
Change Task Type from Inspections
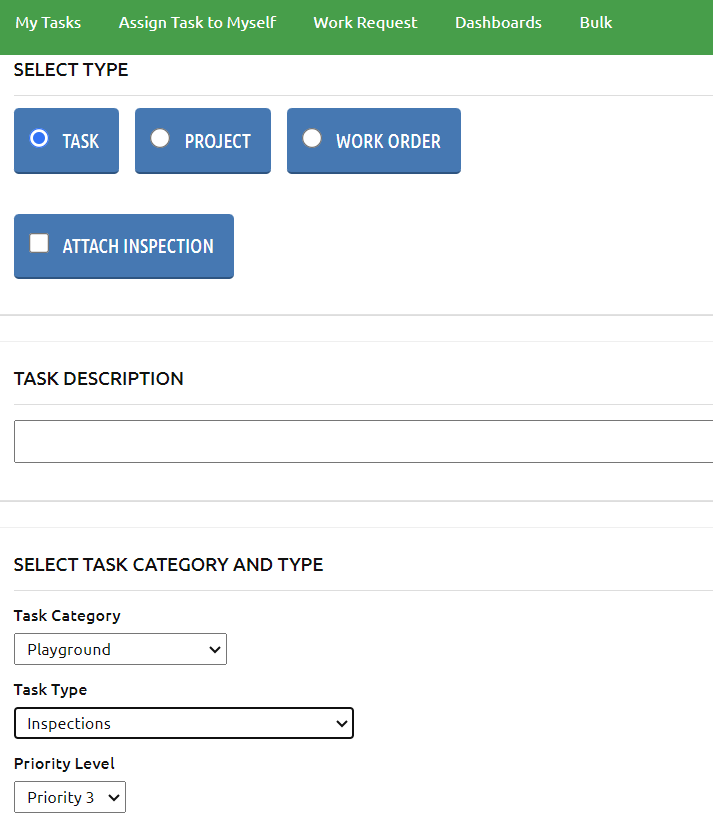(184, 723)
